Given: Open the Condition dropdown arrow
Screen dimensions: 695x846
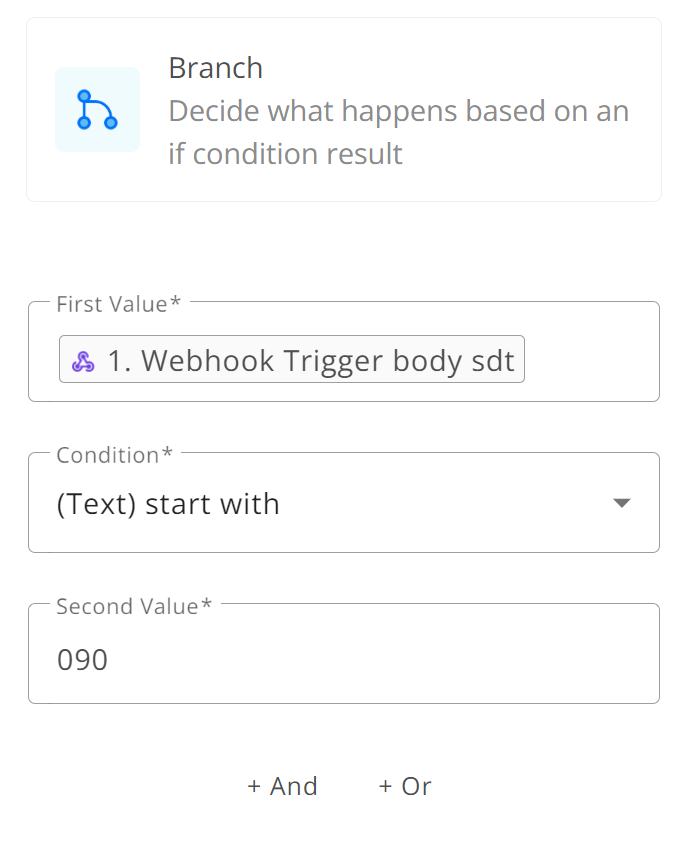Looking at the screenshot, I should (622, 503).
